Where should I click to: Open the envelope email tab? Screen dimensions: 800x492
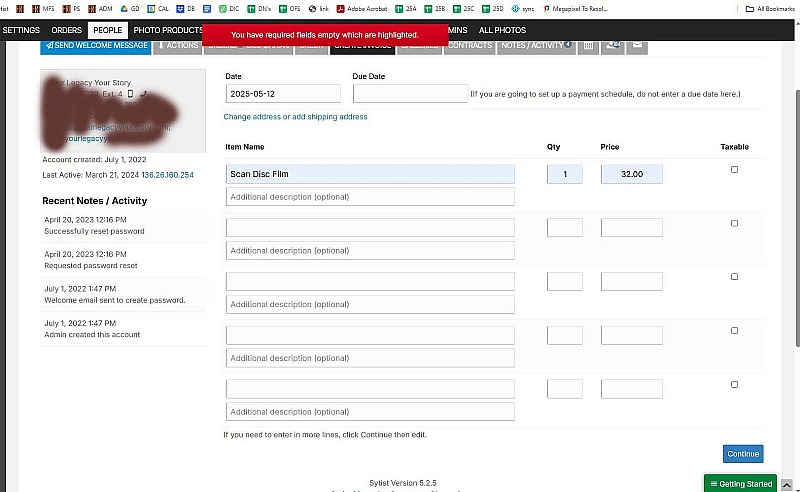coord(637,46)
